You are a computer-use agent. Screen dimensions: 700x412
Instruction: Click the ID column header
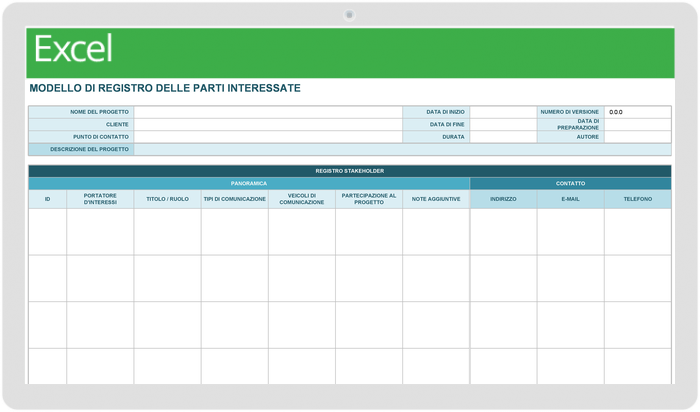[48, 199]
